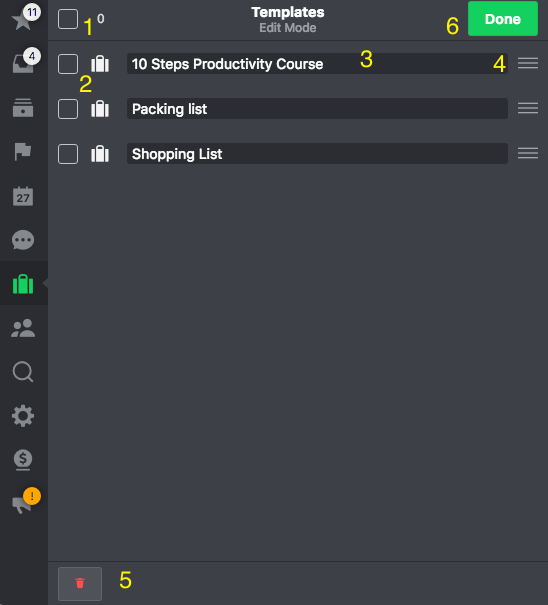Check the Packing list checkbox
This screenshot has width=548, height=605.
(68, 109)
